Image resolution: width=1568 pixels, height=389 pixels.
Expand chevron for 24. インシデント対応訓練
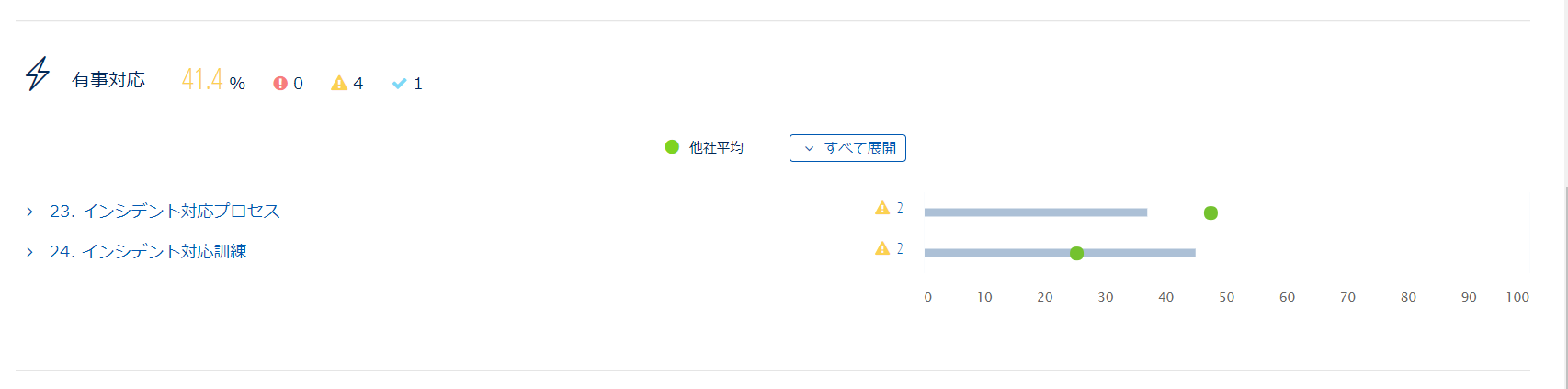coord(29,252)
